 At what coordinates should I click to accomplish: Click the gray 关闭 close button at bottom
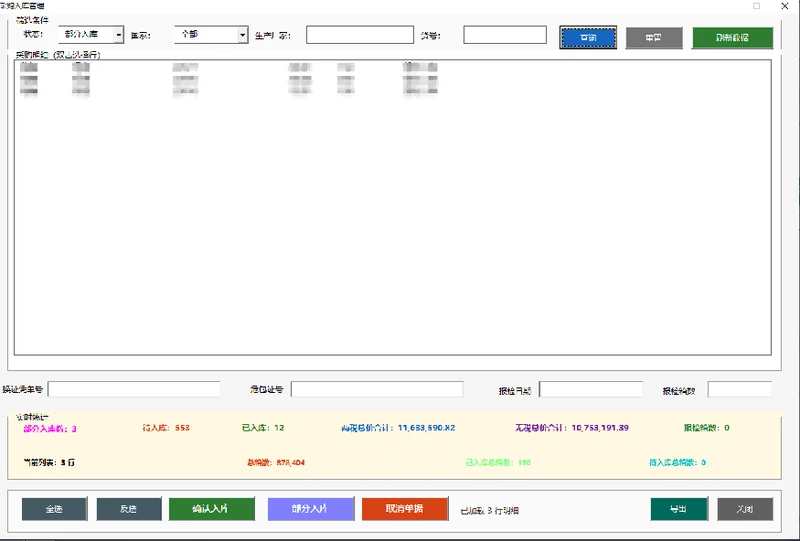point(745,509)
